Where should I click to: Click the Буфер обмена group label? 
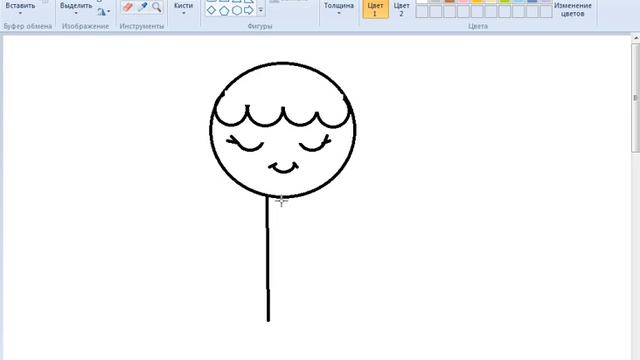tap(28, 26)
